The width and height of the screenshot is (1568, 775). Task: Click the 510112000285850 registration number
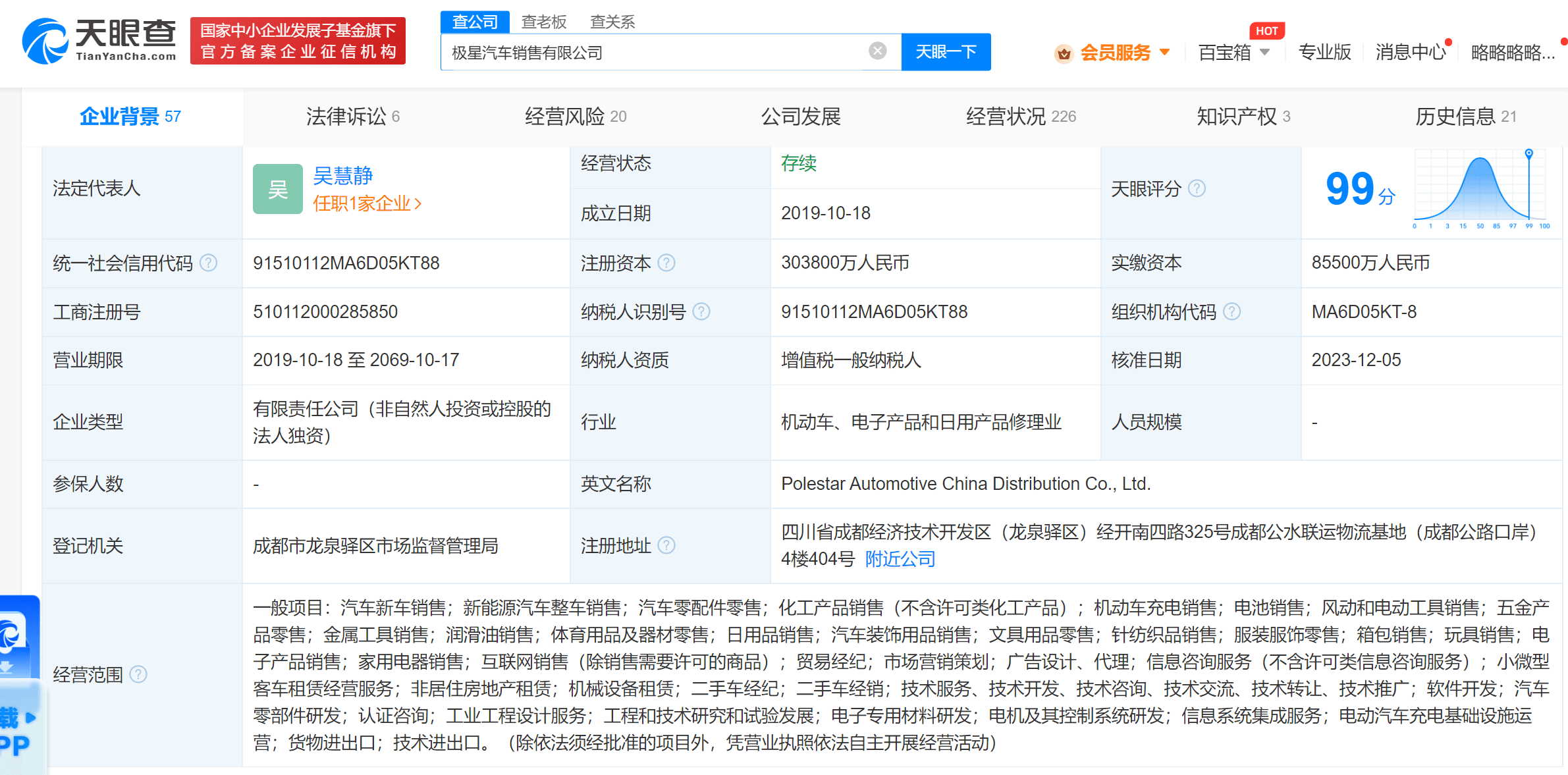click(x=325, y=311)
